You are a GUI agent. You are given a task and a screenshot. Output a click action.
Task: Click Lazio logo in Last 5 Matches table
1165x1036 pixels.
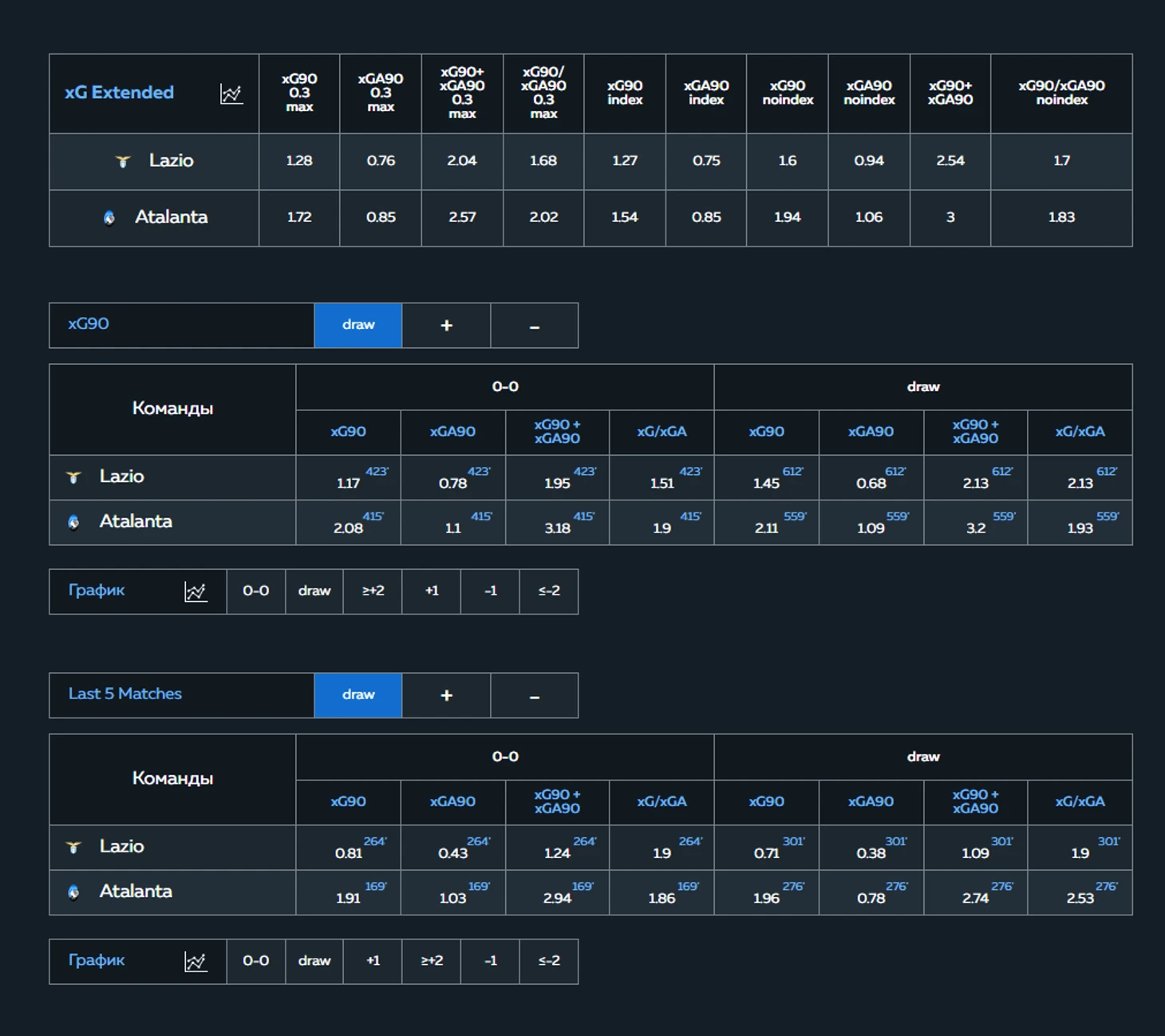73,848
